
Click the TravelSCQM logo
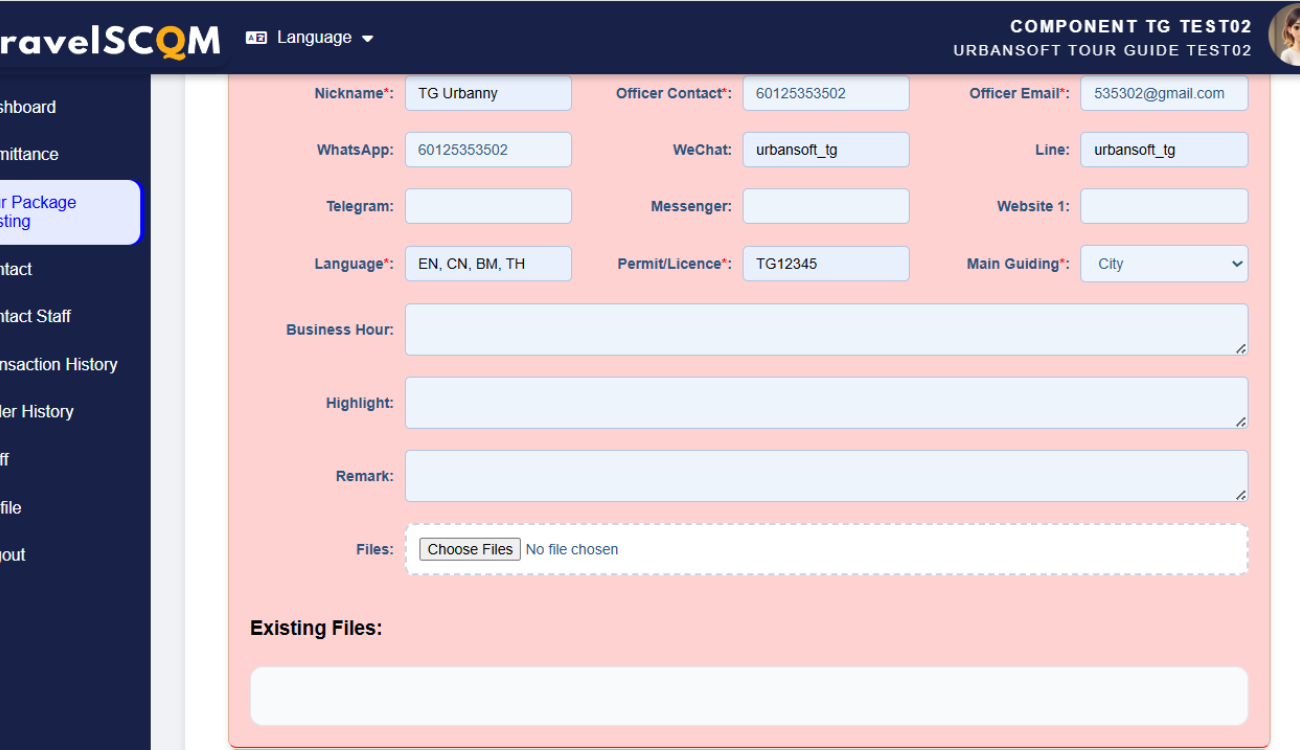coord(110,40)
